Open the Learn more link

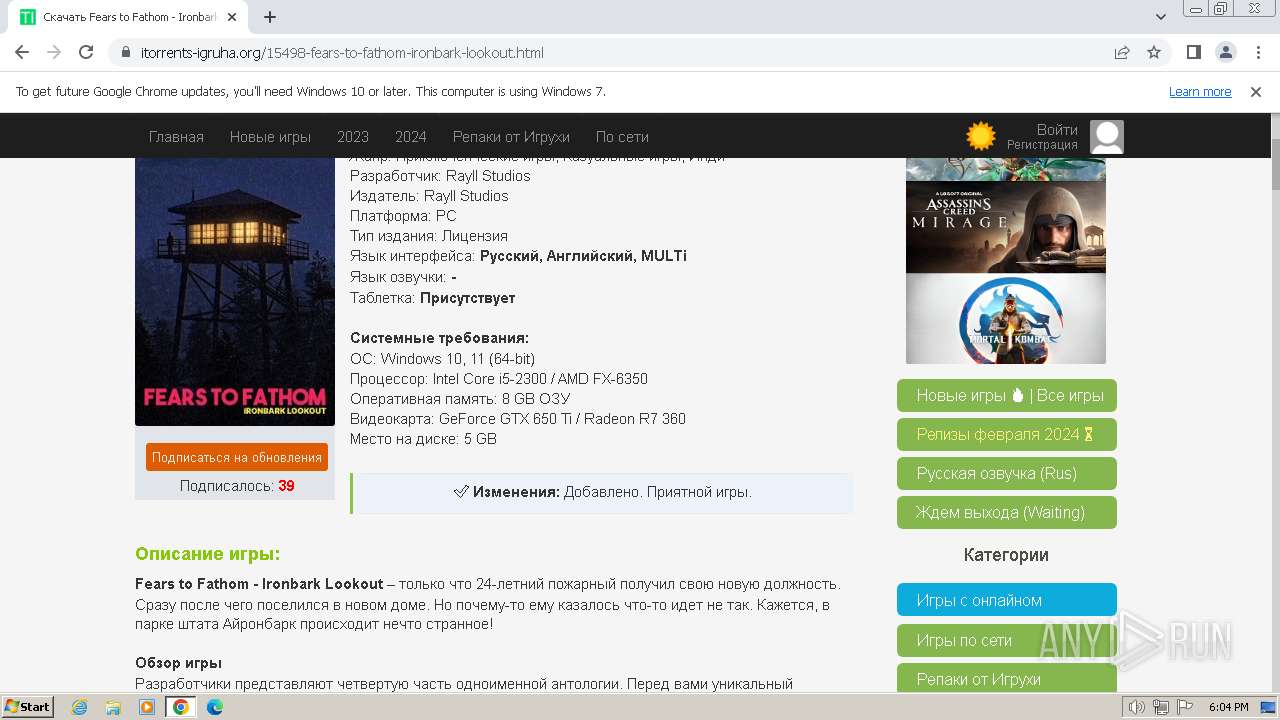point(1200,91)
